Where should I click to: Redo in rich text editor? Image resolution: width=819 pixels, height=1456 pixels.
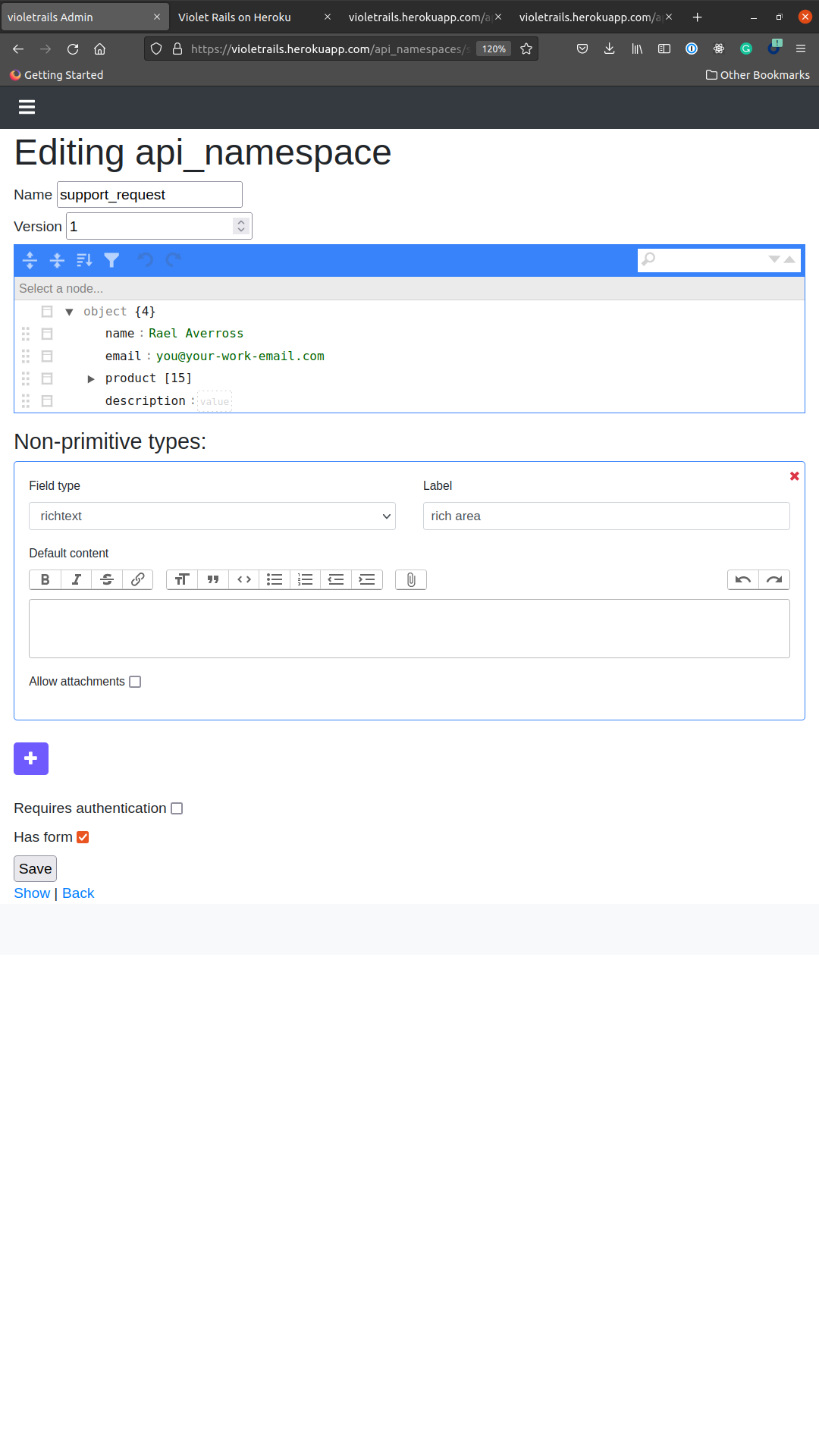pos(774,579)
